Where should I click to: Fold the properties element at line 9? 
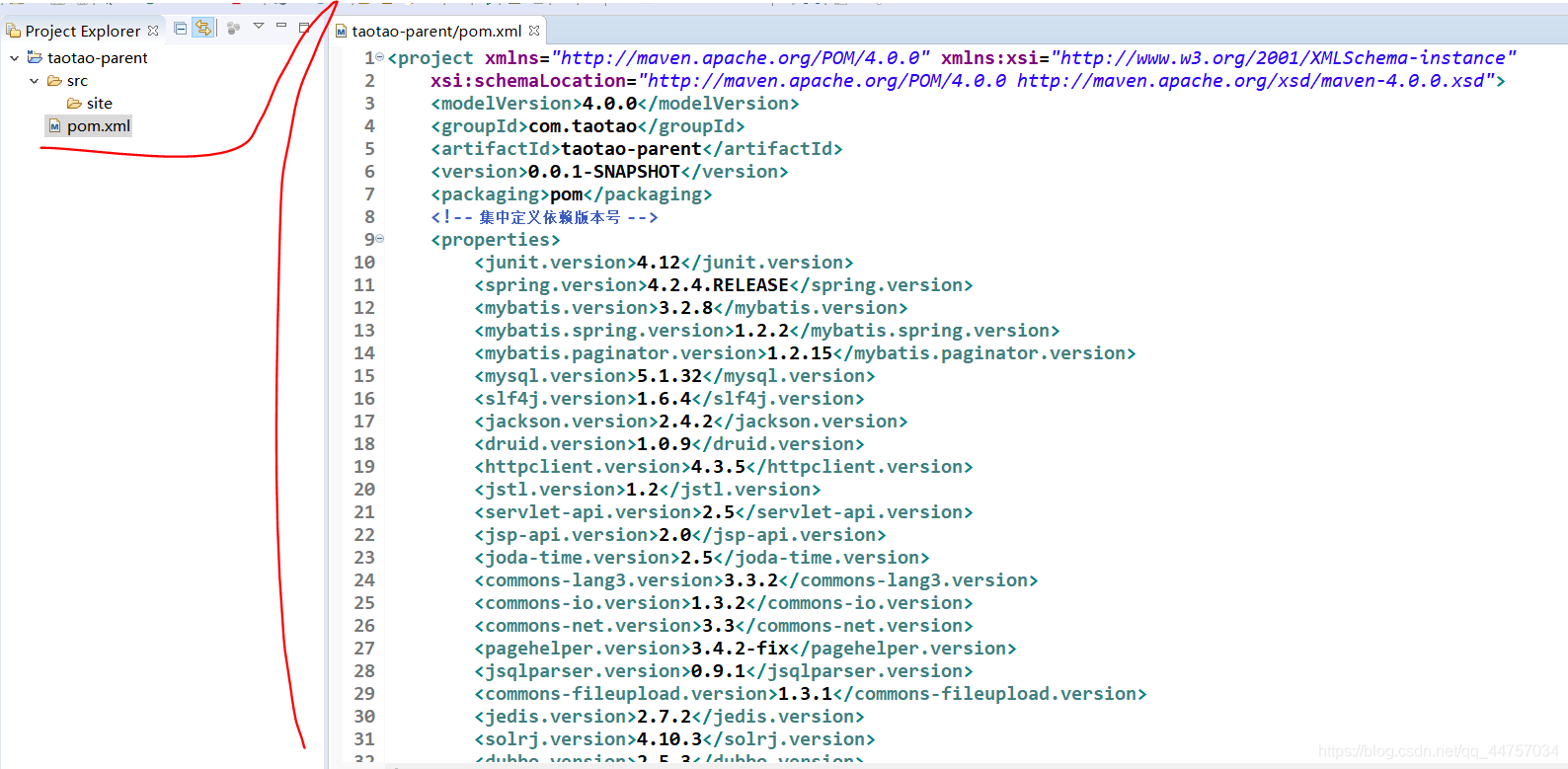click(380, 239)
